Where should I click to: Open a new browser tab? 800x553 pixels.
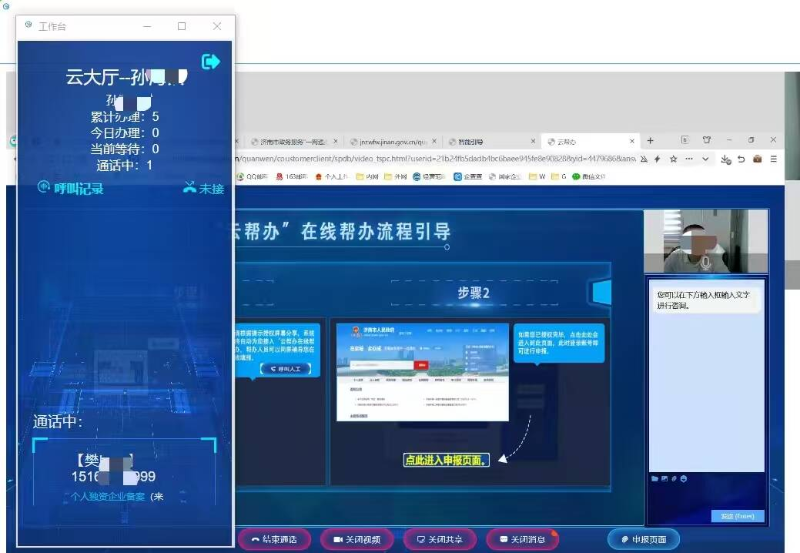pyautogui.click(x=650, y=141)
